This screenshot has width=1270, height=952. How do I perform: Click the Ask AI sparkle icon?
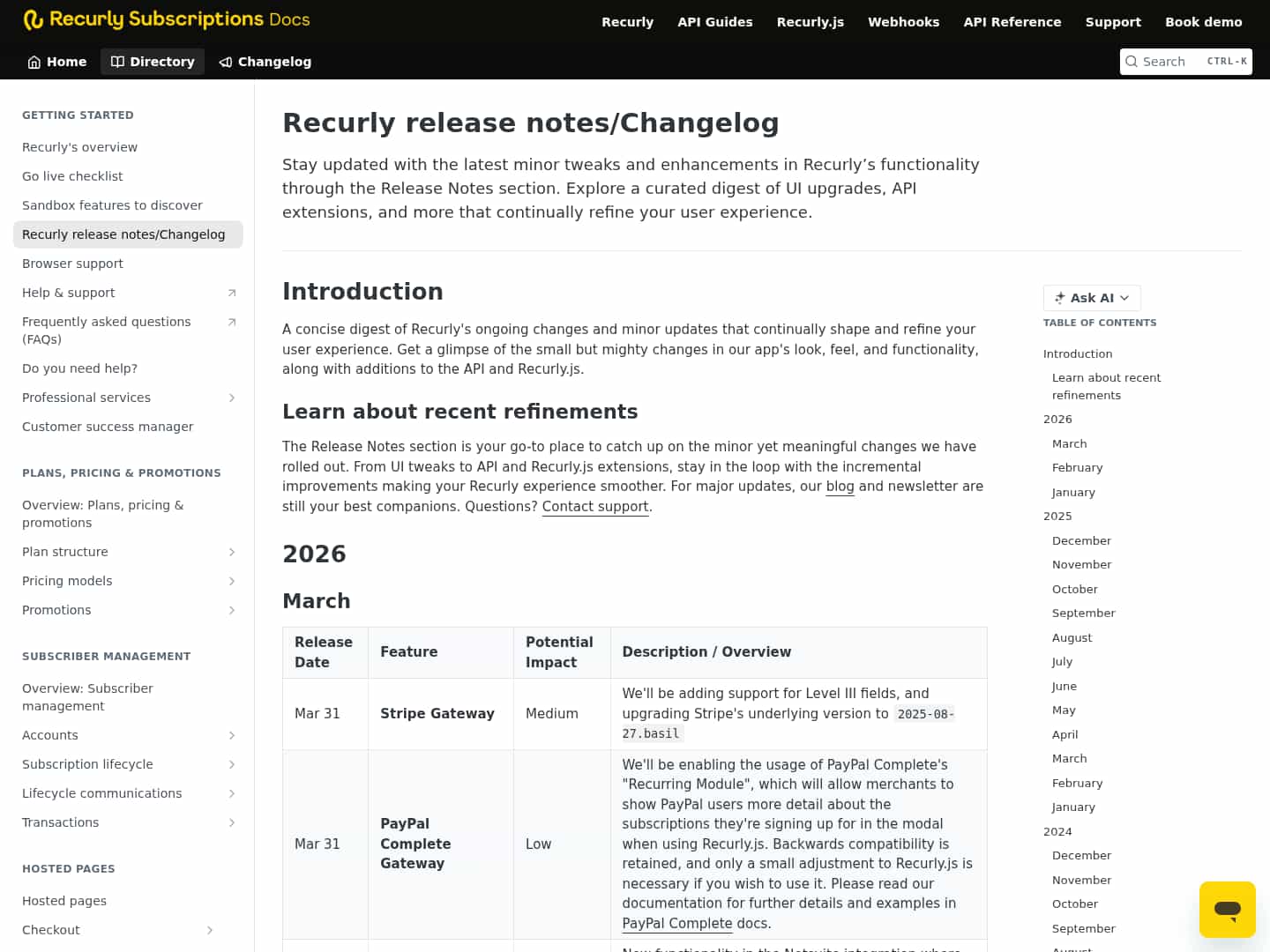(x=1058, y=298)
